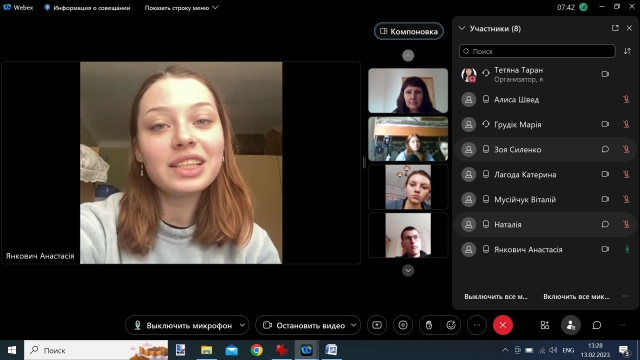Viewport: 640px width, 360px height.
Task: Click the Webex icon in taskbar
Action: (306, 350)
